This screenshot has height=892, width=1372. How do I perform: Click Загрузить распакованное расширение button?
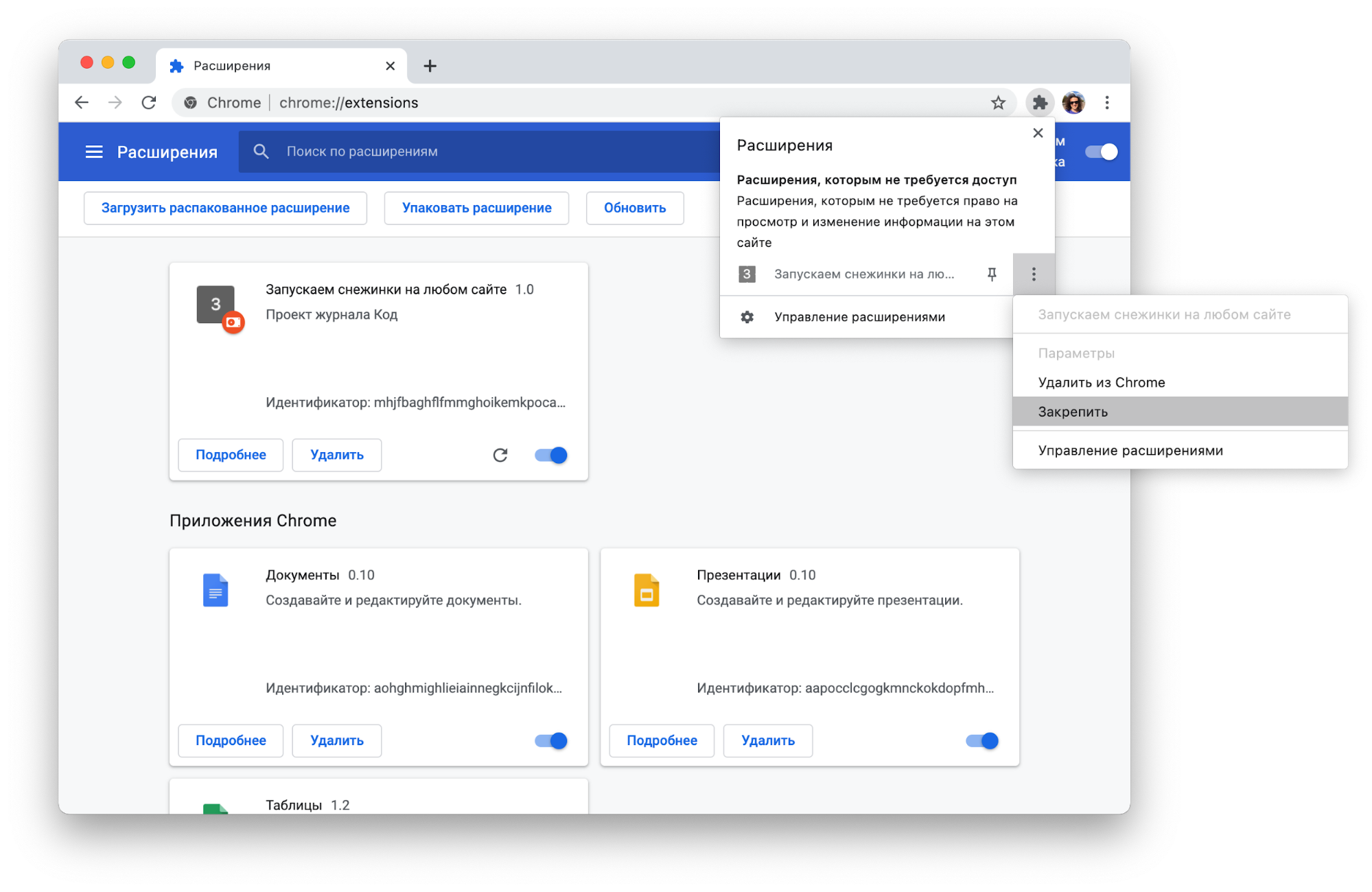tap(225, 208)
